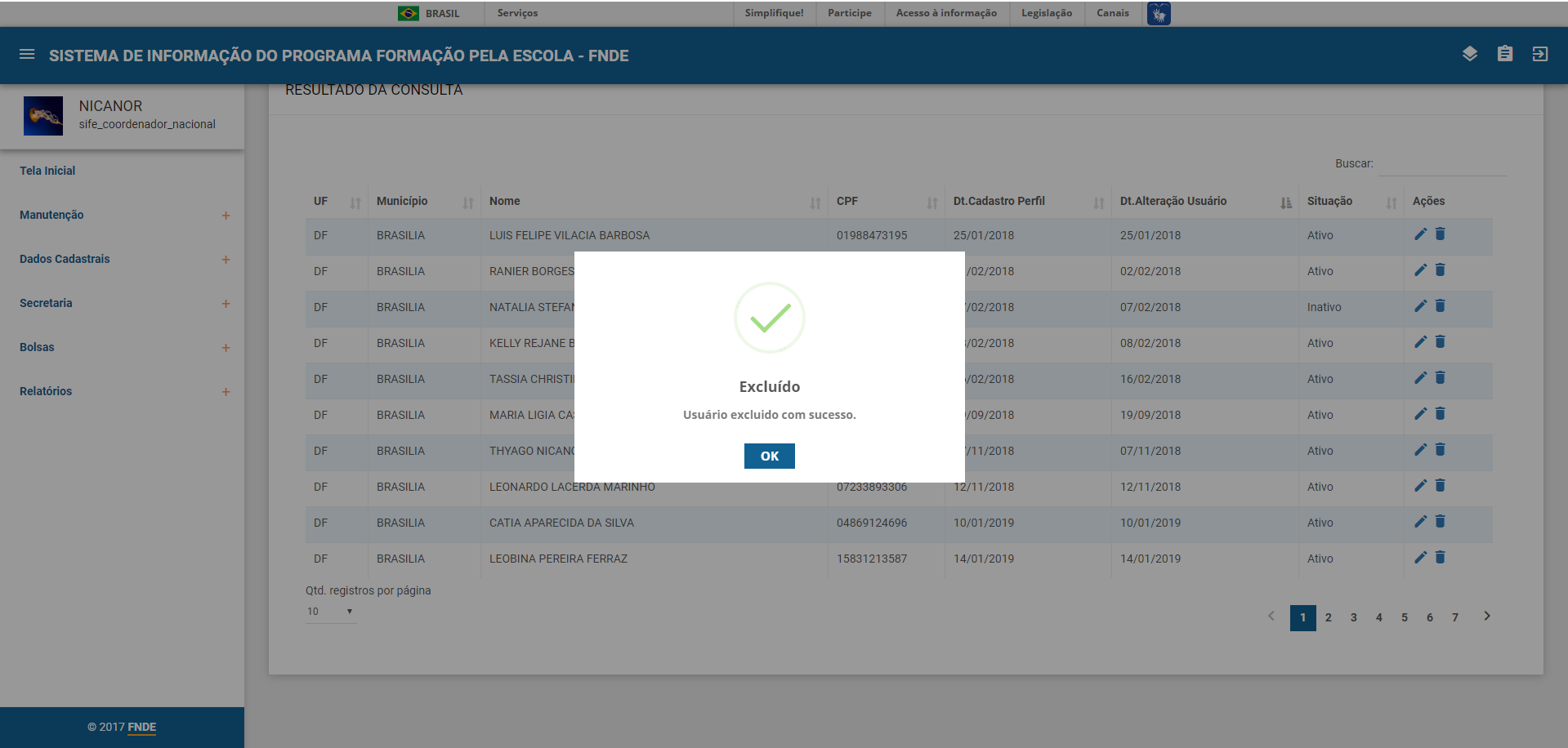The image size is (1568, 748).
Task: Go to Tela Inicial
Action: click(47, 171)
